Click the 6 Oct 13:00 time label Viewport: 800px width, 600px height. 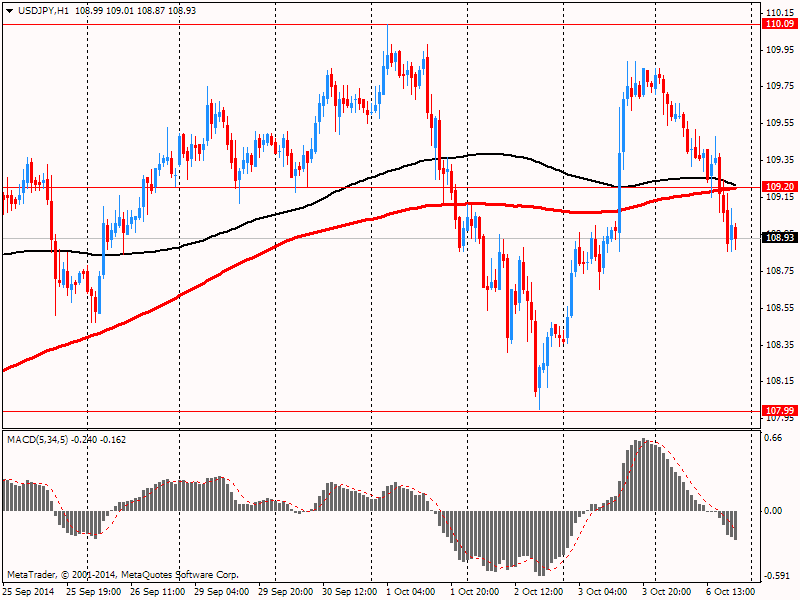731,592
